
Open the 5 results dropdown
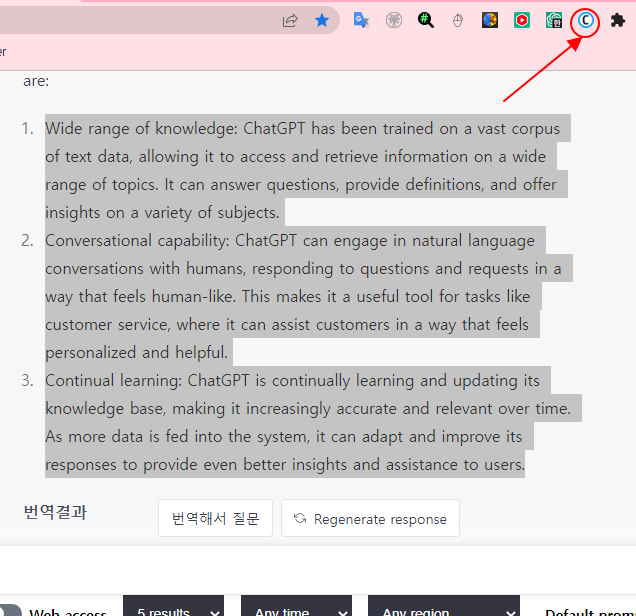[x=173, y=606]
